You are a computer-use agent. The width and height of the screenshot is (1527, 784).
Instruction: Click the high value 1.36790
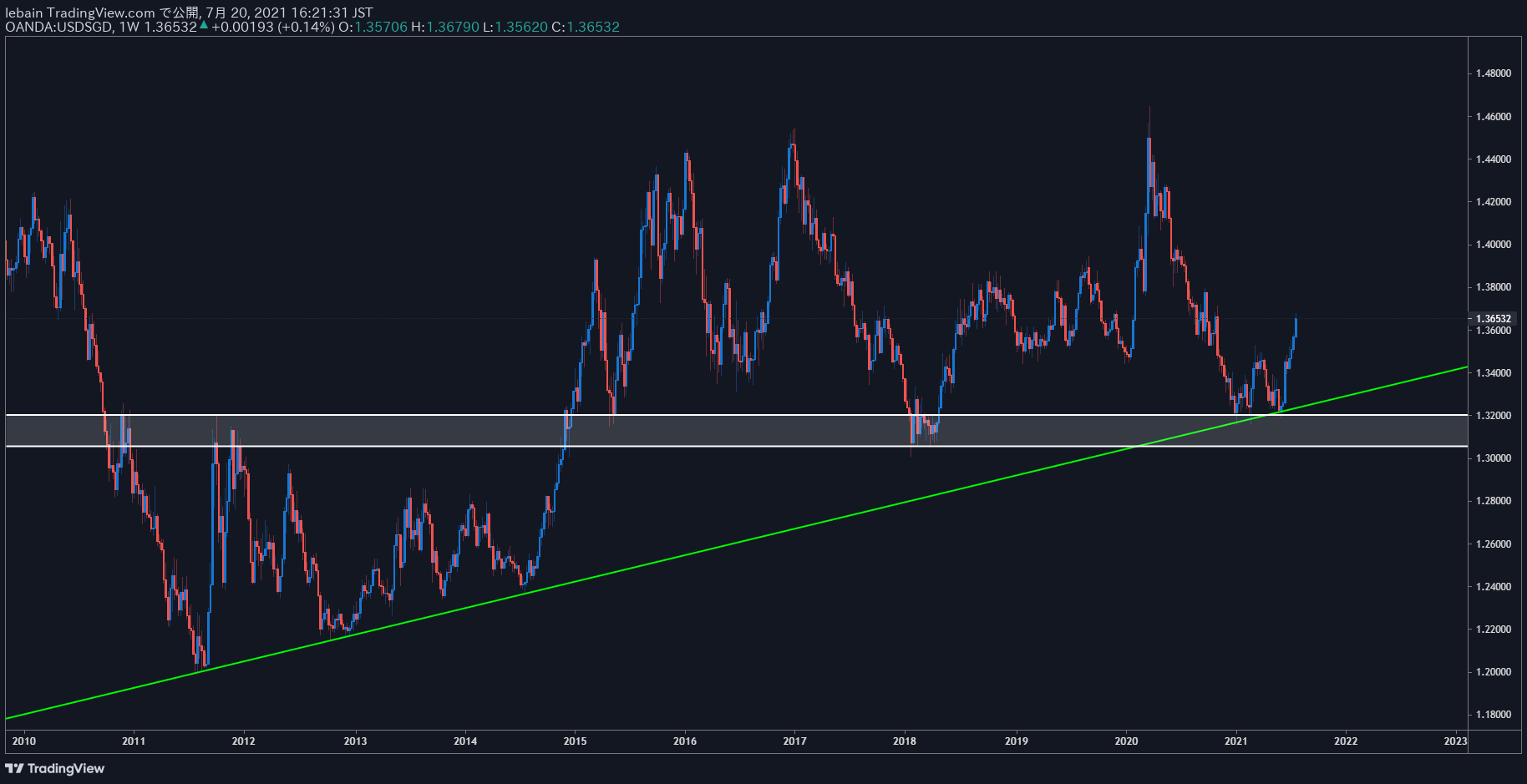[453, 27]
